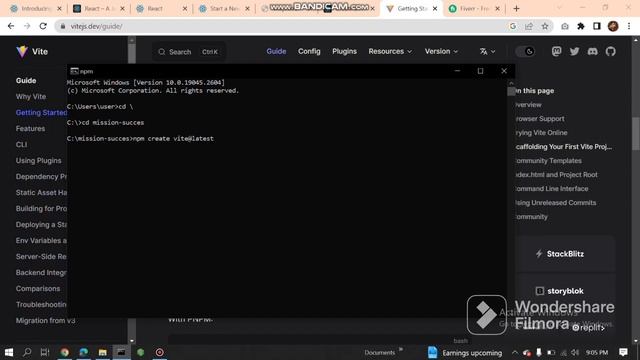Click the vitejs.dev address bar
Image resolution: width=640 pixels, height=360 pixels.
pos(282,26)
